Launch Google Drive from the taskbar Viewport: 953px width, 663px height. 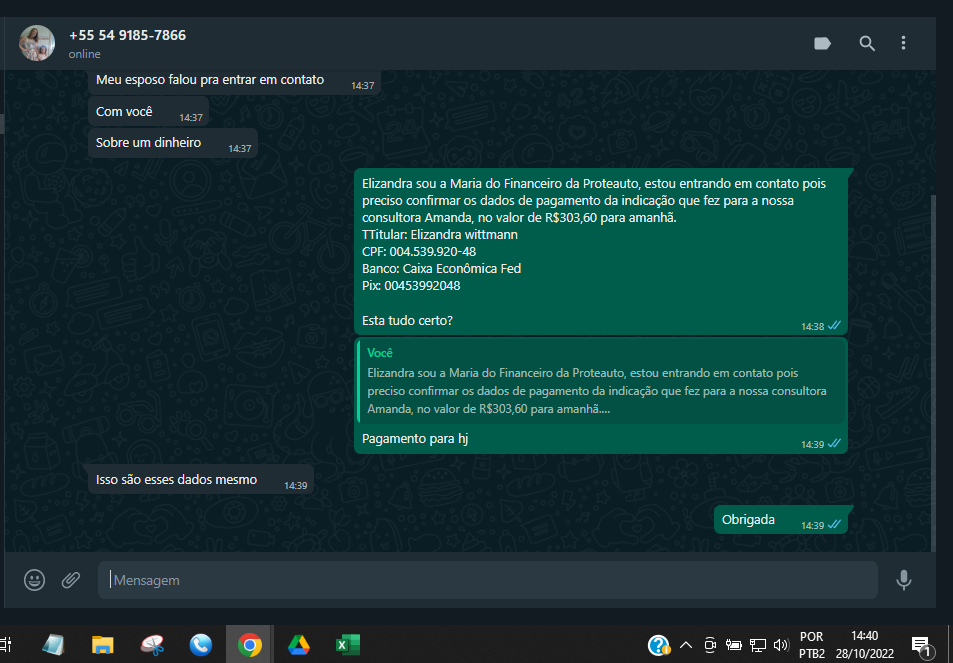coord(298,645)
